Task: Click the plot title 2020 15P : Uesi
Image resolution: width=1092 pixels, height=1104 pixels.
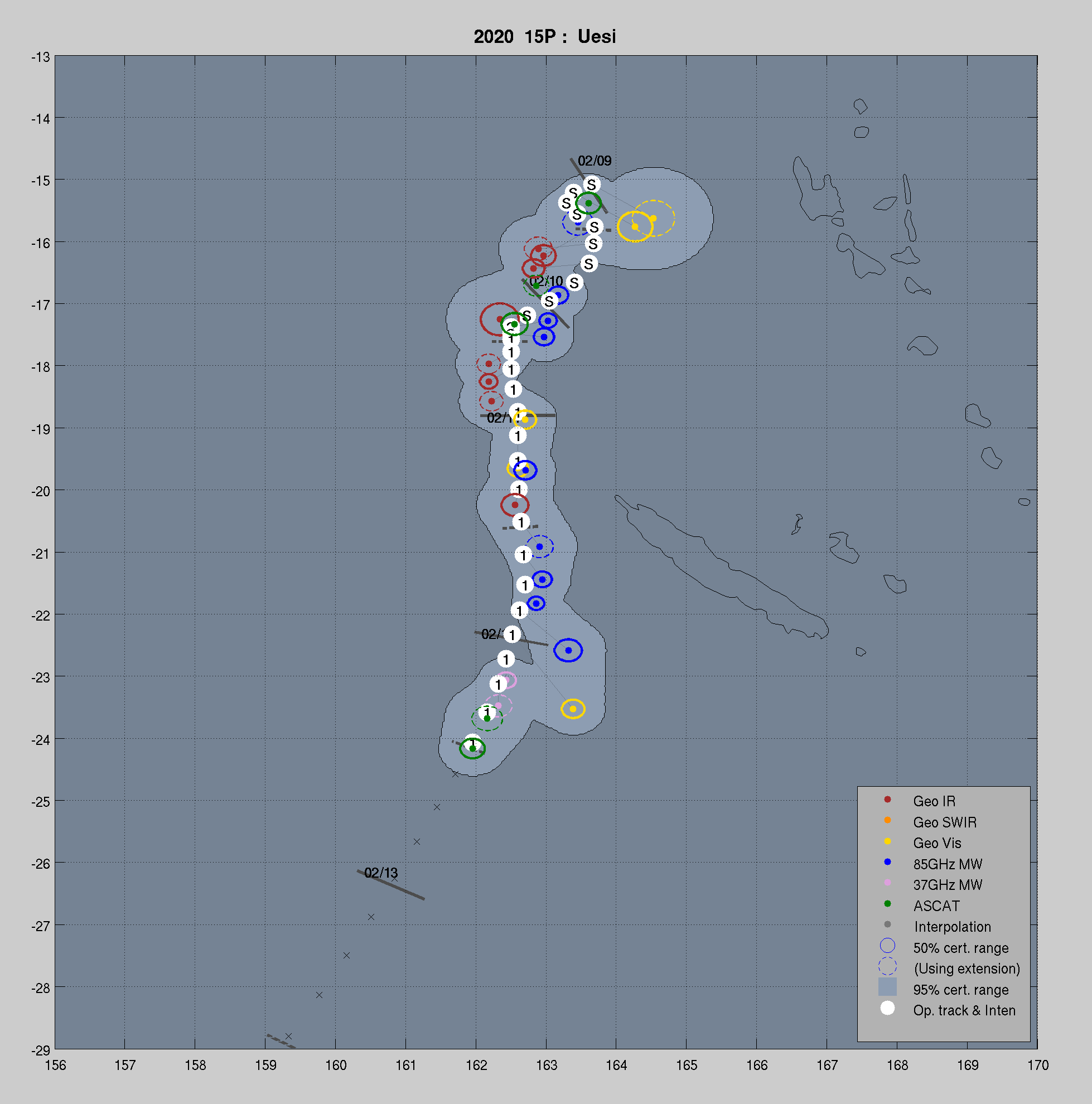Action: click(544, 37)
